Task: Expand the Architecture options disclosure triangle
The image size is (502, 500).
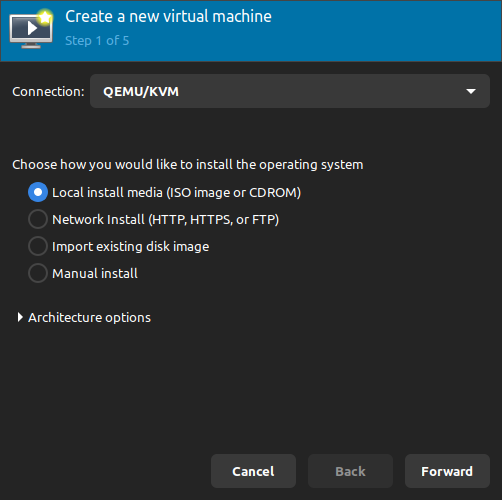Action: click(x=20, y=317)
